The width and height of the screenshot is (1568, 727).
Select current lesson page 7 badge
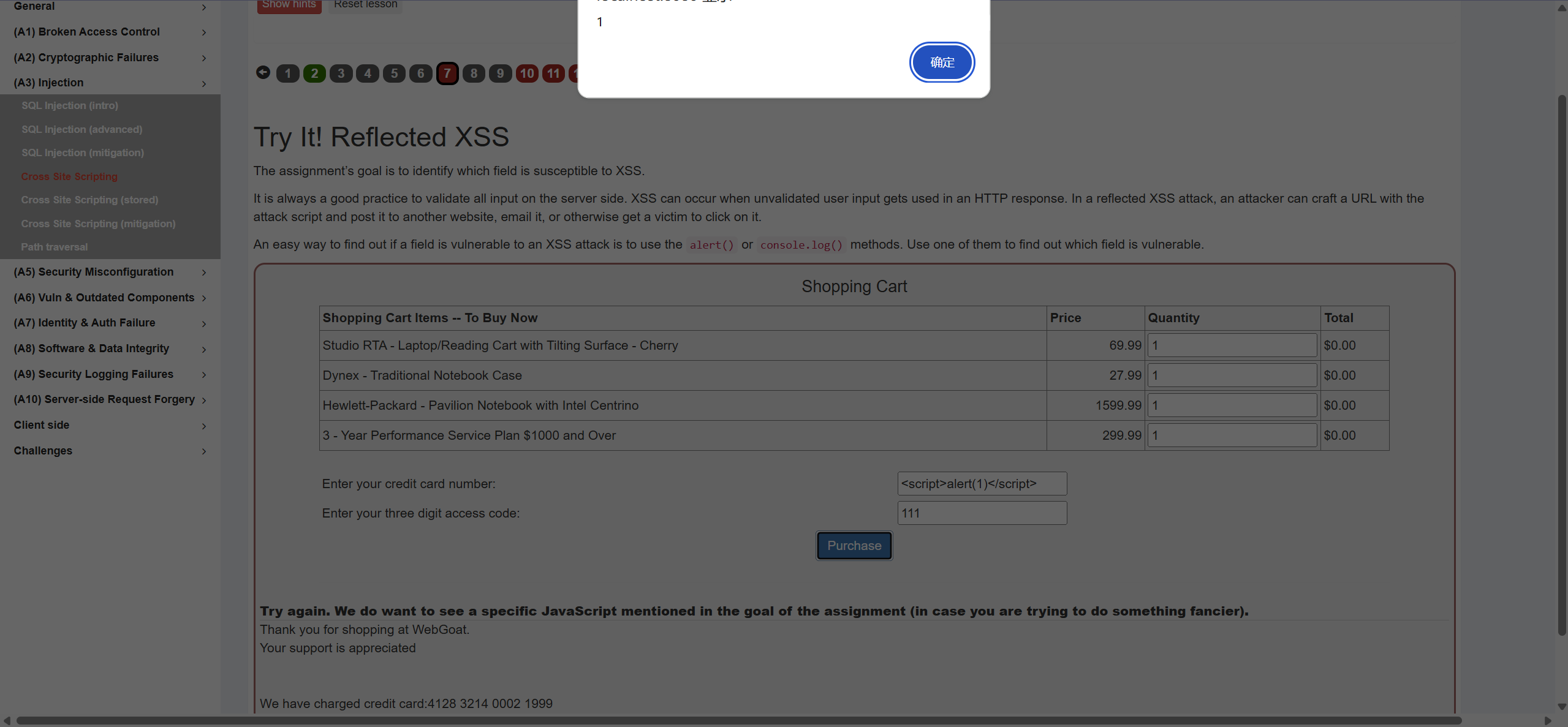[x=447, y=73]
